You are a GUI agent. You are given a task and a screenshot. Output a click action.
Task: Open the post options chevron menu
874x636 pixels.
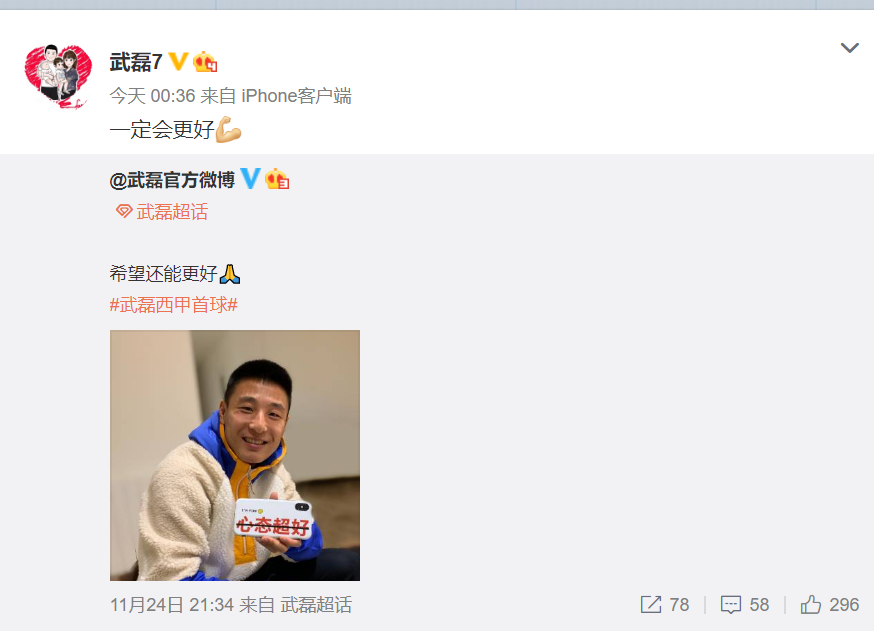click(849, 48)
